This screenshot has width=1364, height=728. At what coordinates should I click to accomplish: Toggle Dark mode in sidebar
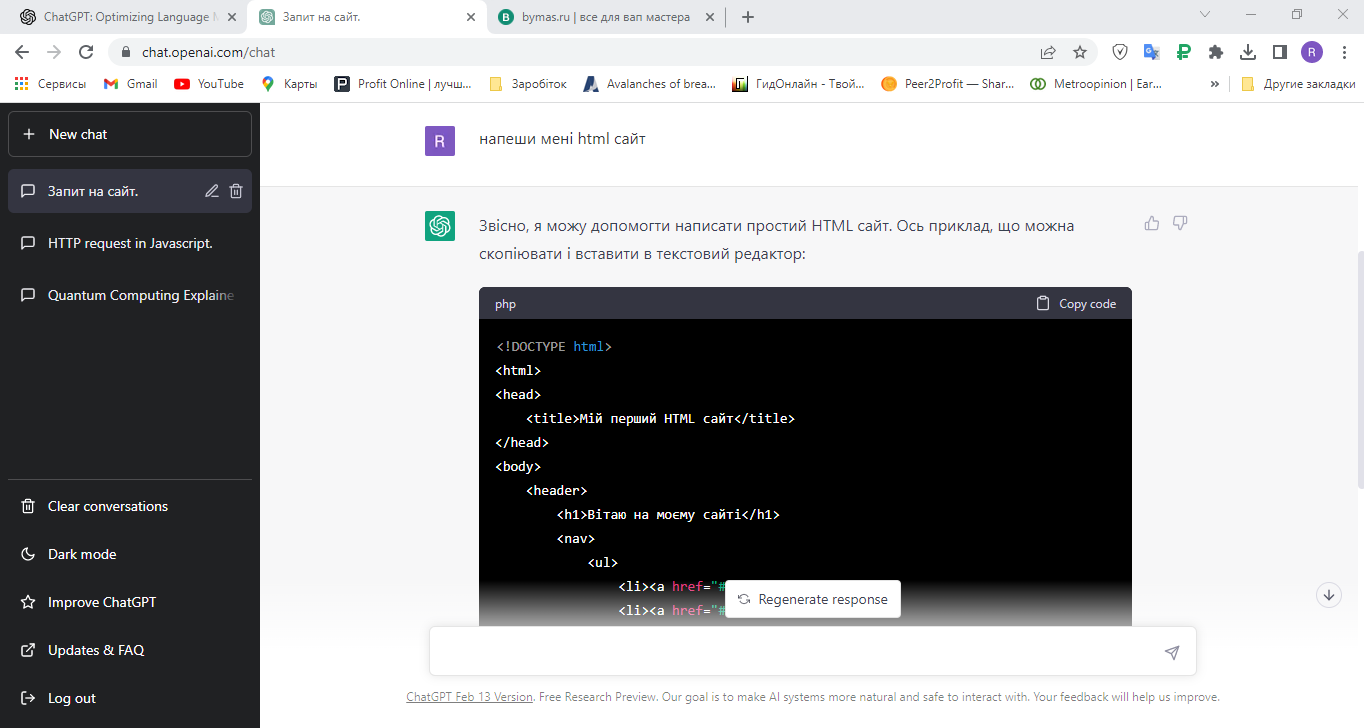click(x=82, y=554)
